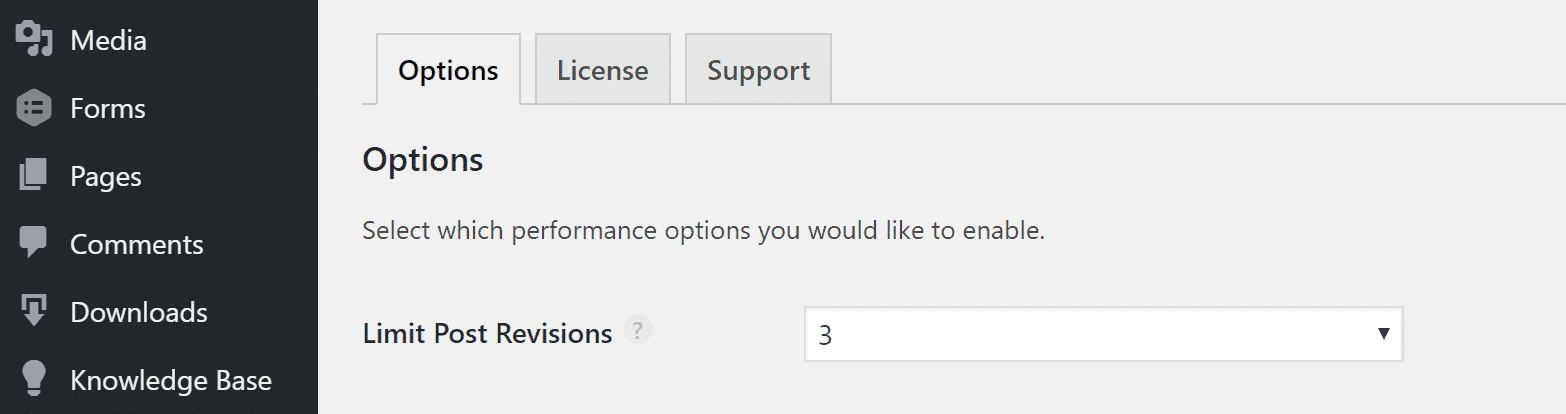Switch to the Options tab
The height and width of the screenshot is (414, 1566).
pos(448,71)
